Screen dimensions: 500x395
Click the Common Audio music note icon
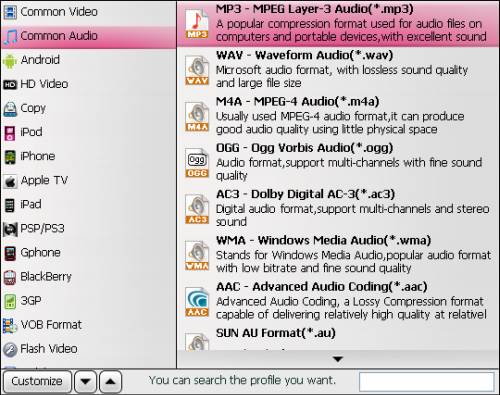(x=10, y=37)
